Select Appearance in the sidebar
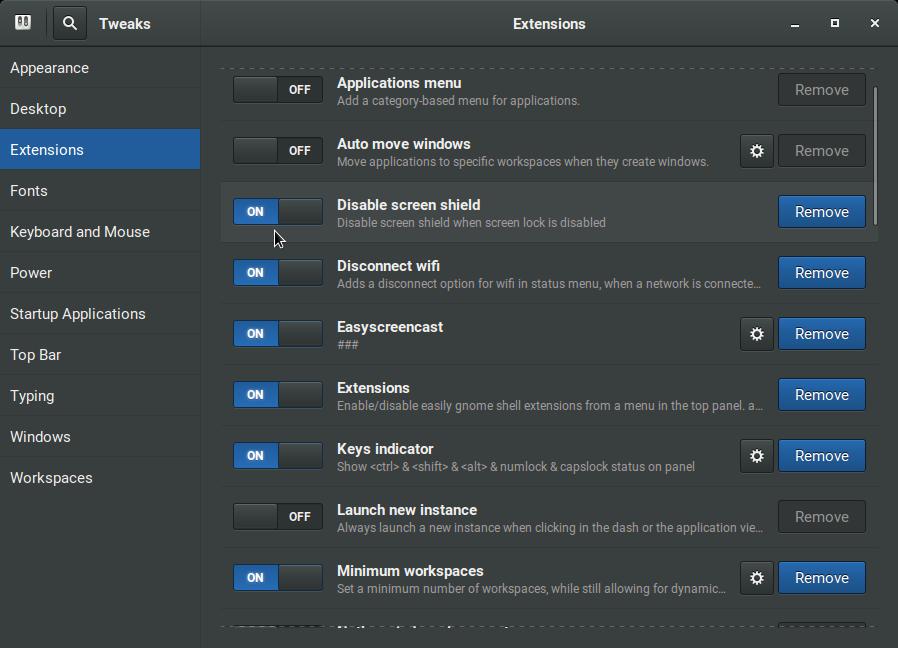The height and width of the screenshot is (648, 898). pos(49,68)
